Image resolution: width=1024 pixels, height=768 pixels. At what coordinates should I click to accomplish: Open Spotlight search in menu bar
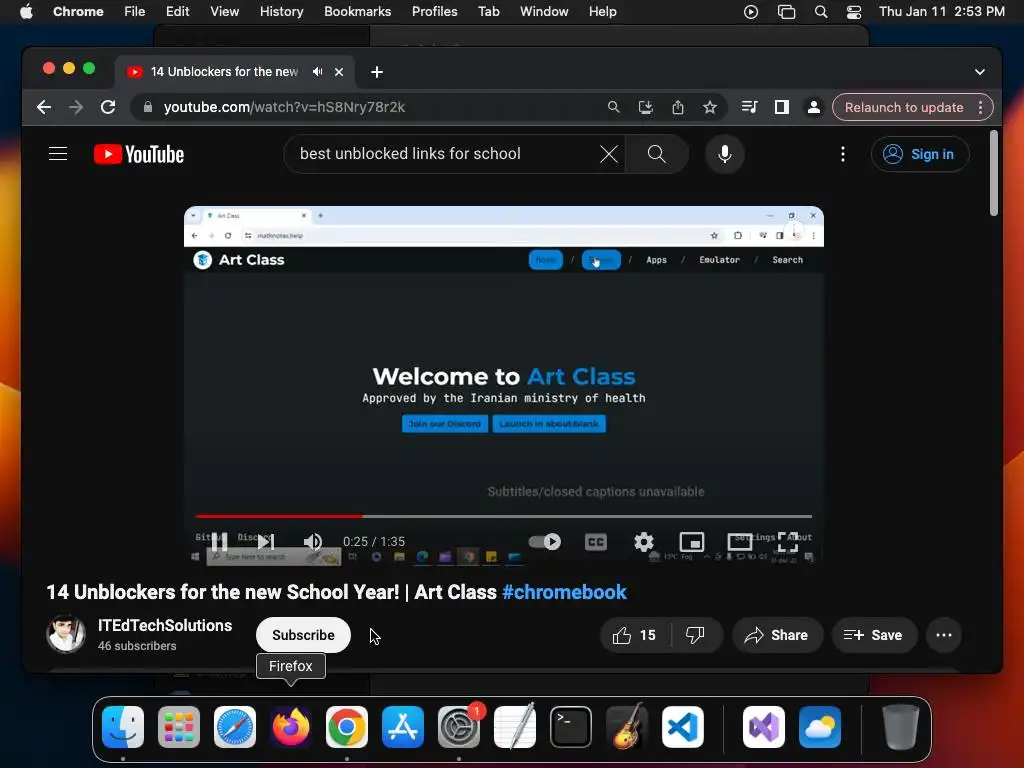pos(821,12)
